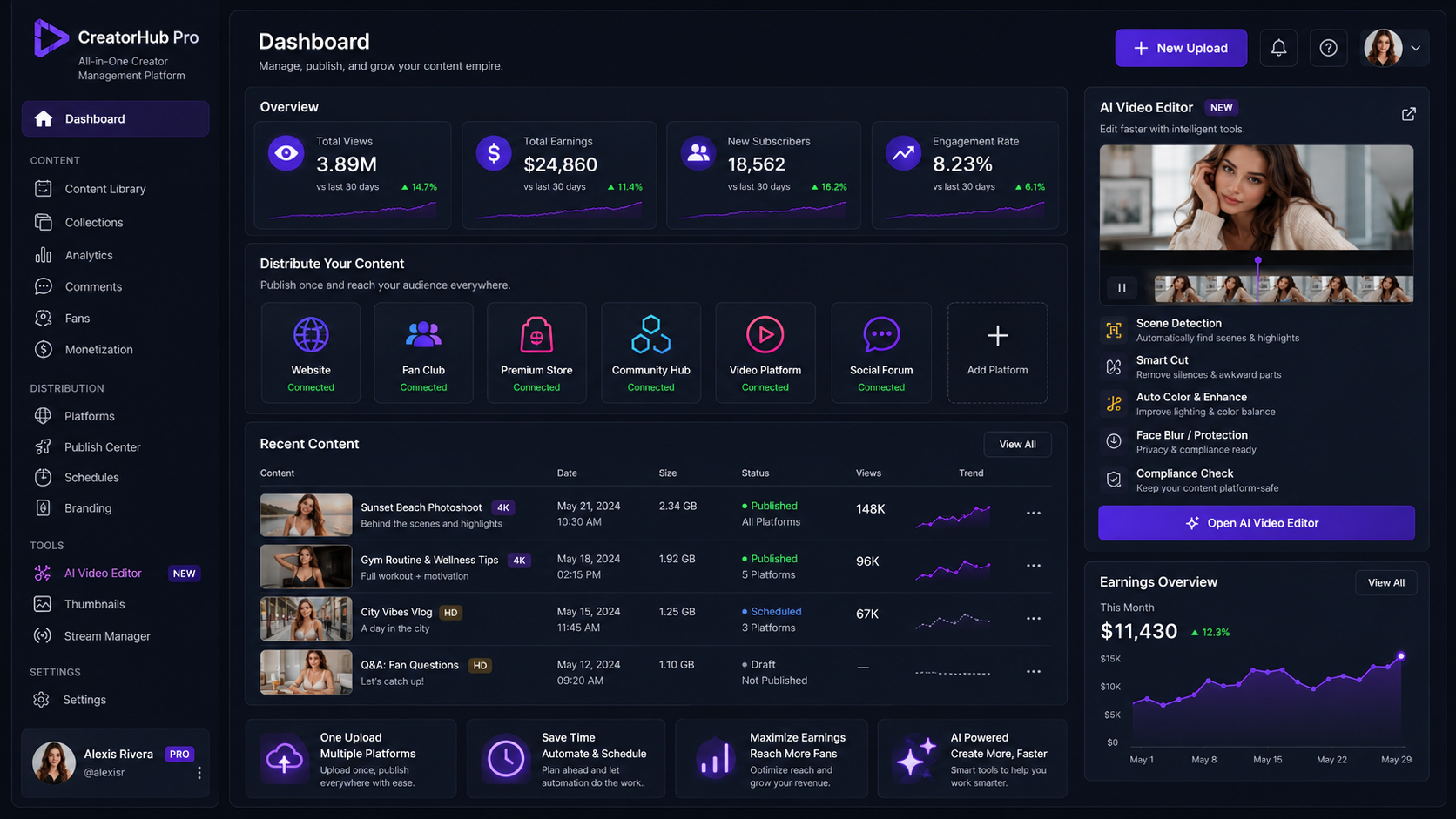Click the New Subscribers people icon
1456x819 pixels.
click(698, 153)
